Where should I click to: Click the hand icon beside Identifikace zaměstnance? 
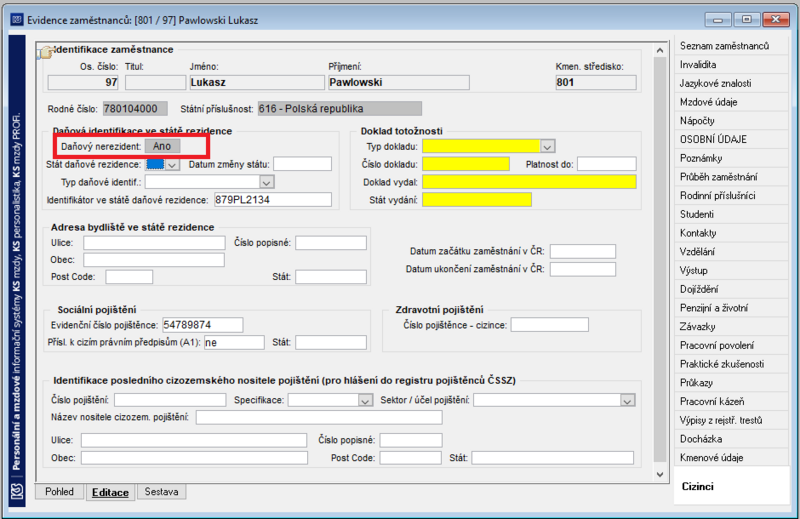pos(46,52)
